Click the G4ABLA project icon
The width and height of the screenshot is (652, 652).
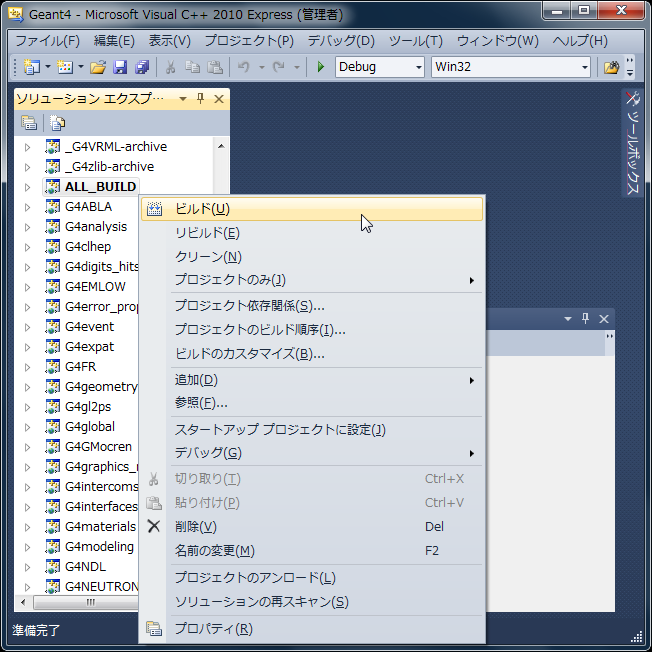pyautogui.click(x=52, y=207)
